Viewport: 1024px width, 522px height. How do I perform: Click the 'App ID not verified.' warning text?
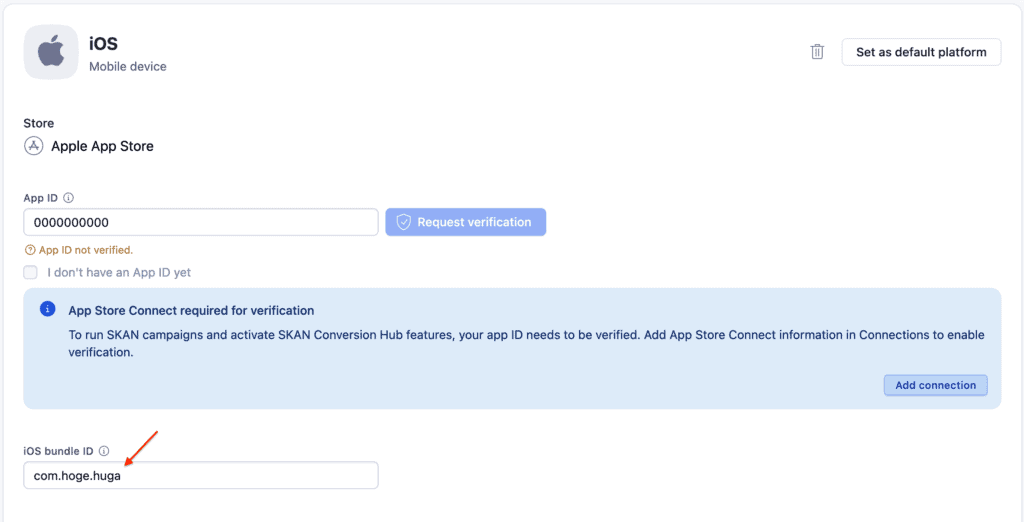click(86, 250)
